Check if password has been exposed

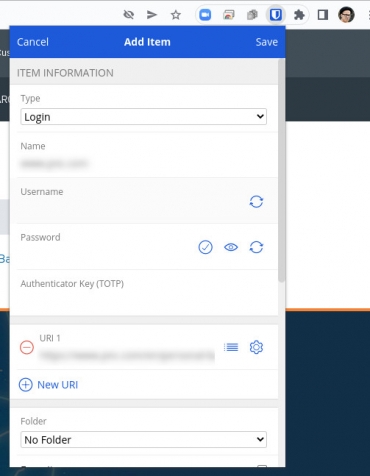205,247
